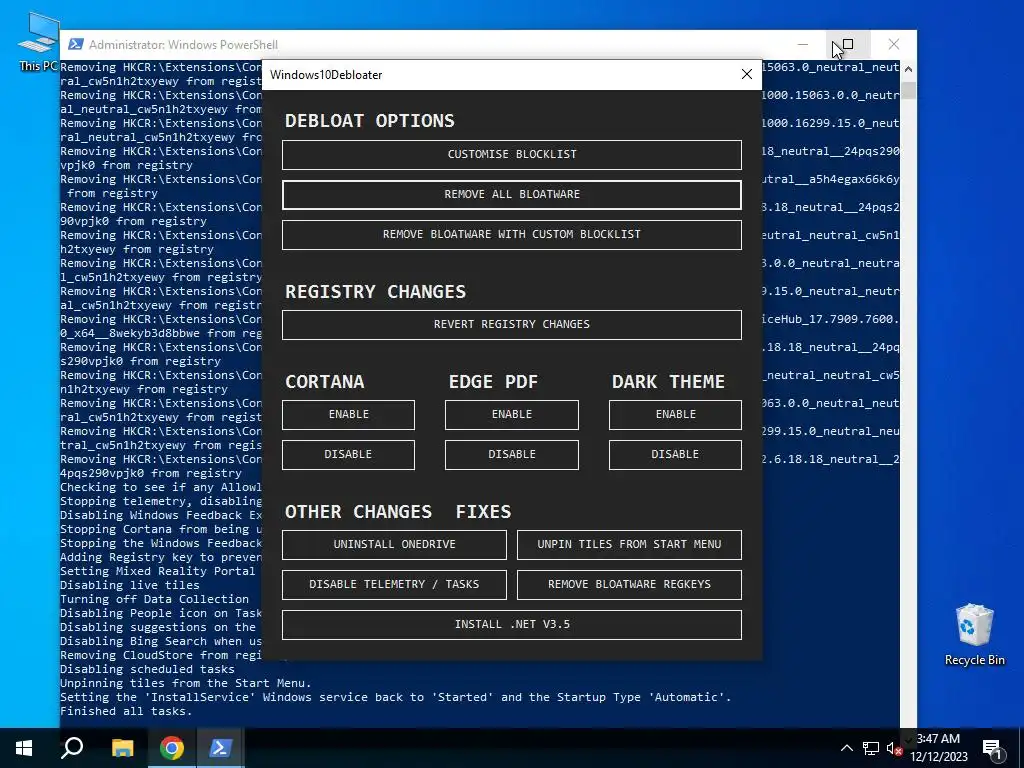Click Unpin Tiles From Start Menu

629,545
